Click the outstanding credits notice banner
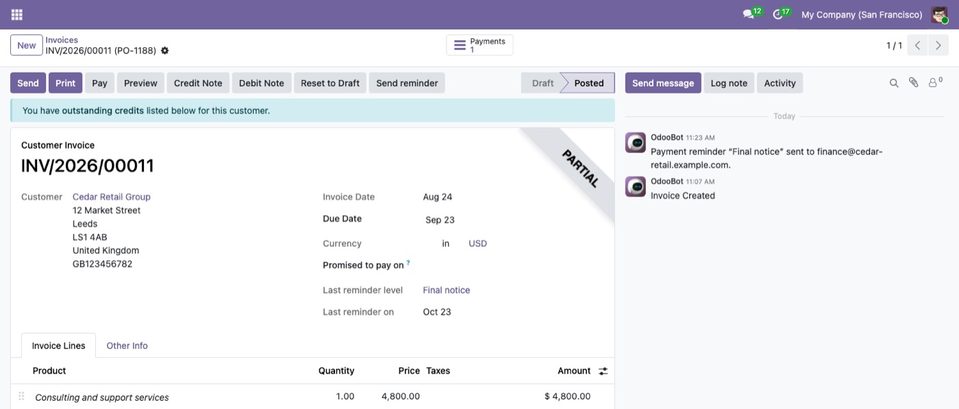 click(313, 111)
